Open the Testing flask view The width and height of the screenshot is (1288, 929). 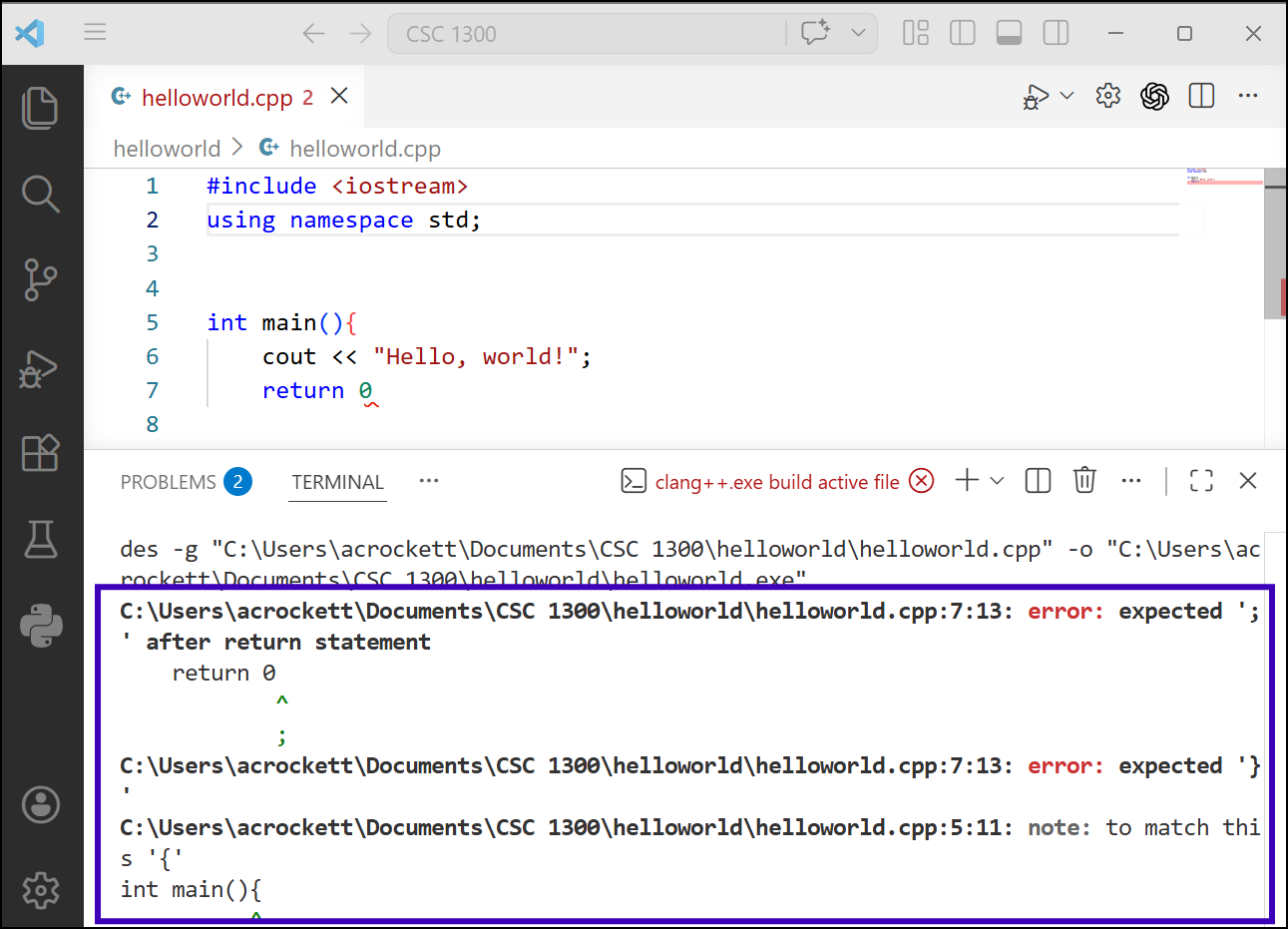(x=41, y=540)
